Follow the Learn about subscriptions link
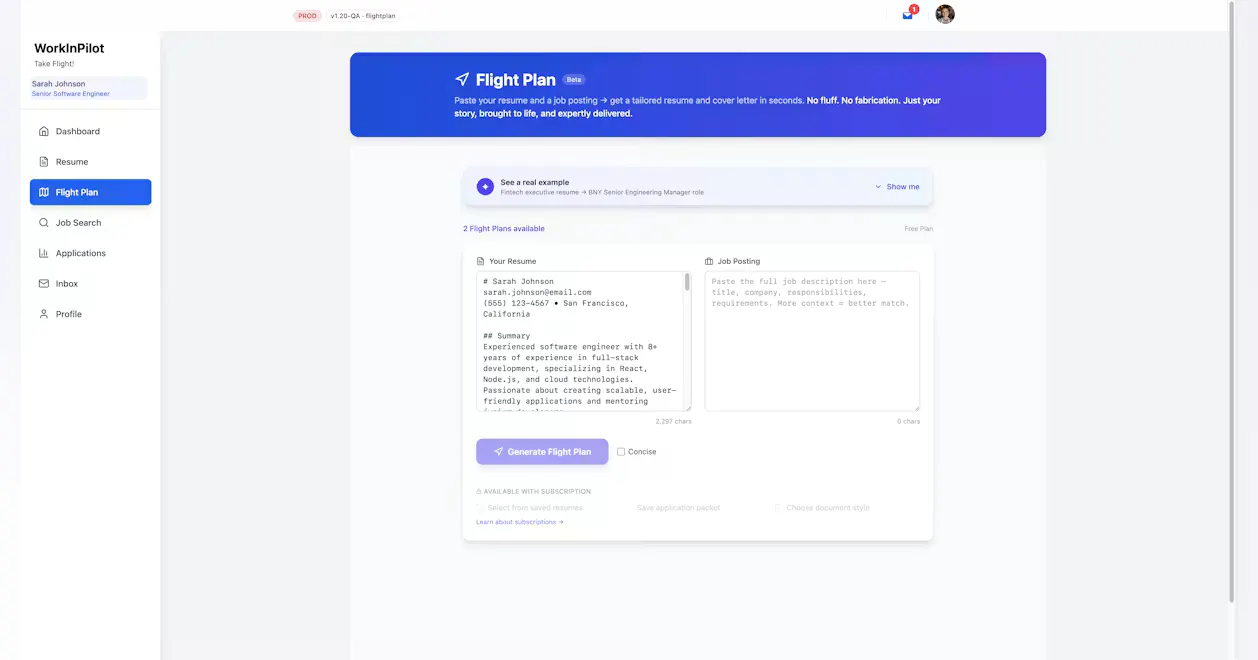1258x660 pixels. click(520, 522)
